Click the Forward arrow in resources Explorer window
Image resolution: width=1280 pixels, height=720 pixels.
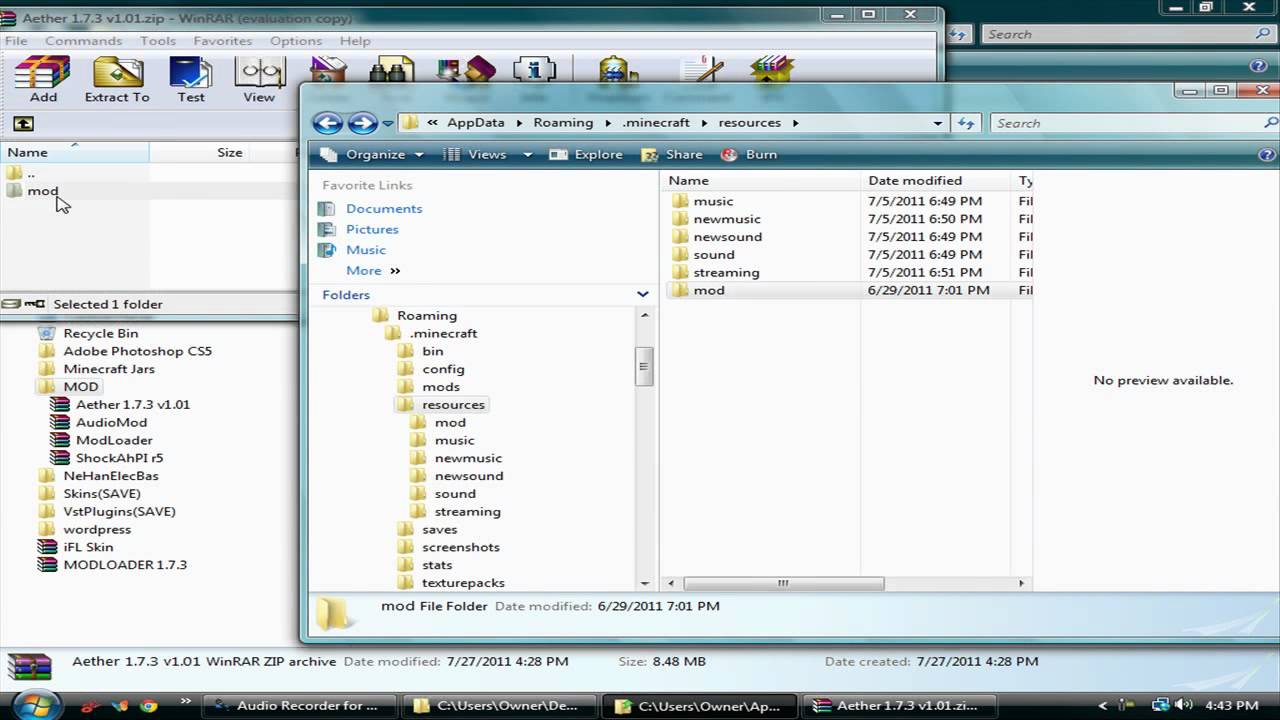(362, 123)
